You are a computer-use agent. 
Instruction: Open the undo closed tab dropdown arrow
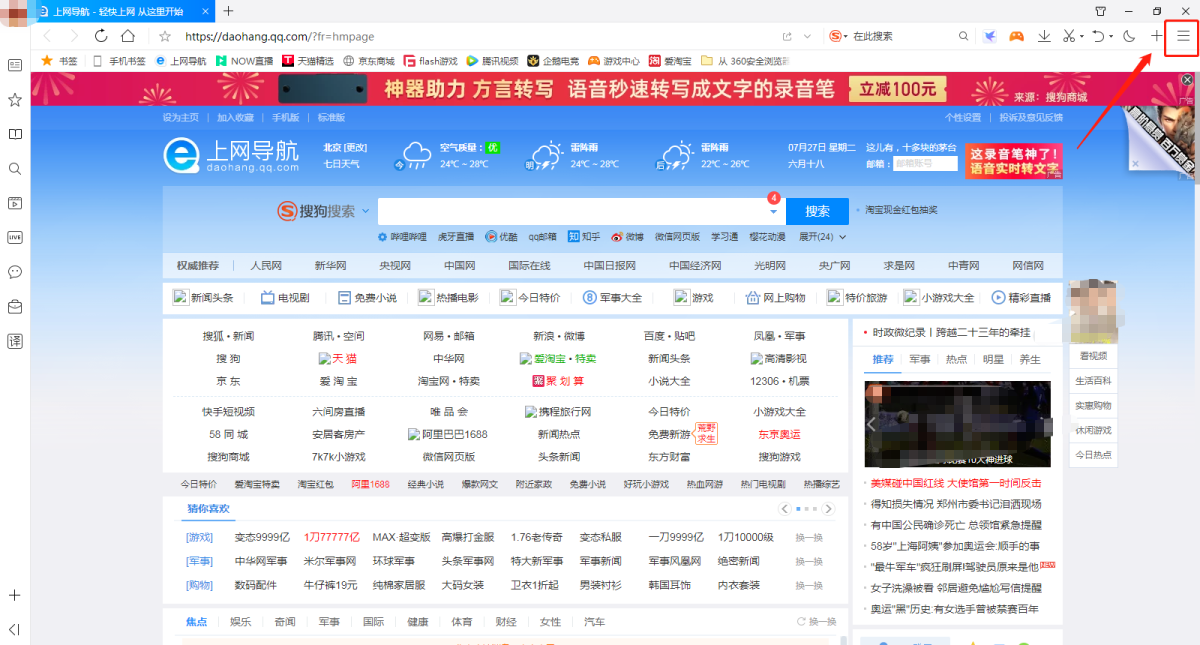1111,36
